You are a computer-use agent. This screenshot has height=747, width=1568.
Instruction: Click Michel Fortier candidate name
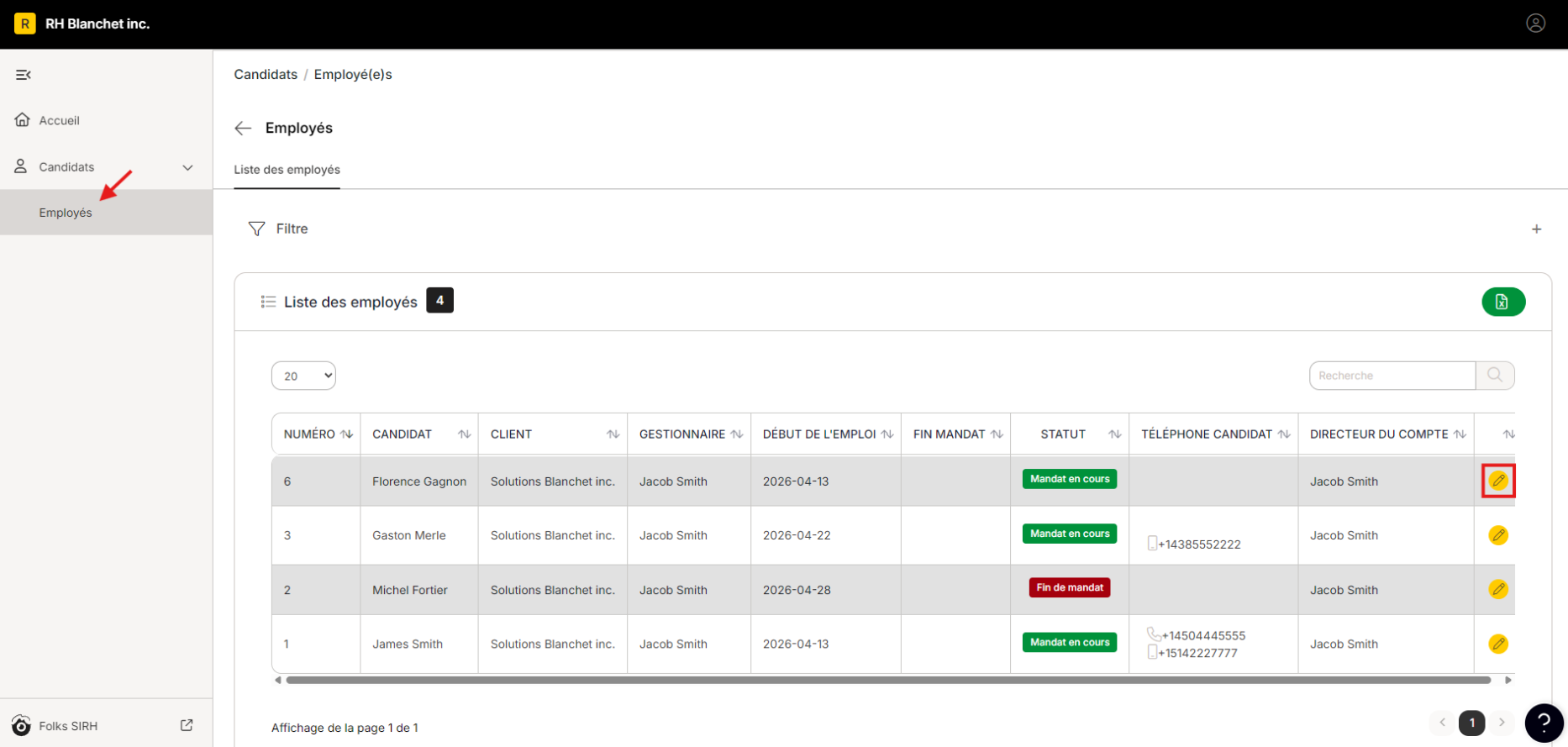pos(410,590)
